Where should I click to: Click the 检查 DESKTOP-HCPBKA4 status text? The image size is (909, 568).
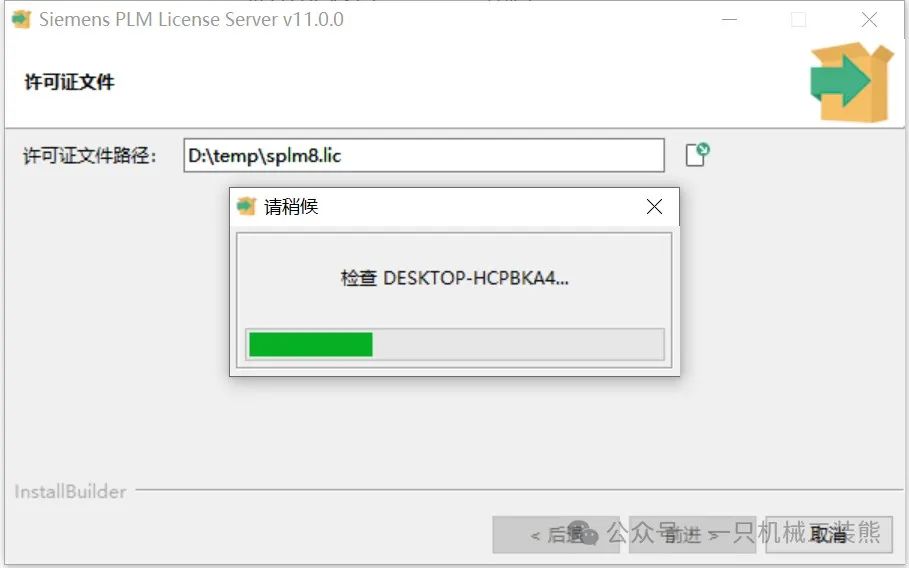(454, 278)
